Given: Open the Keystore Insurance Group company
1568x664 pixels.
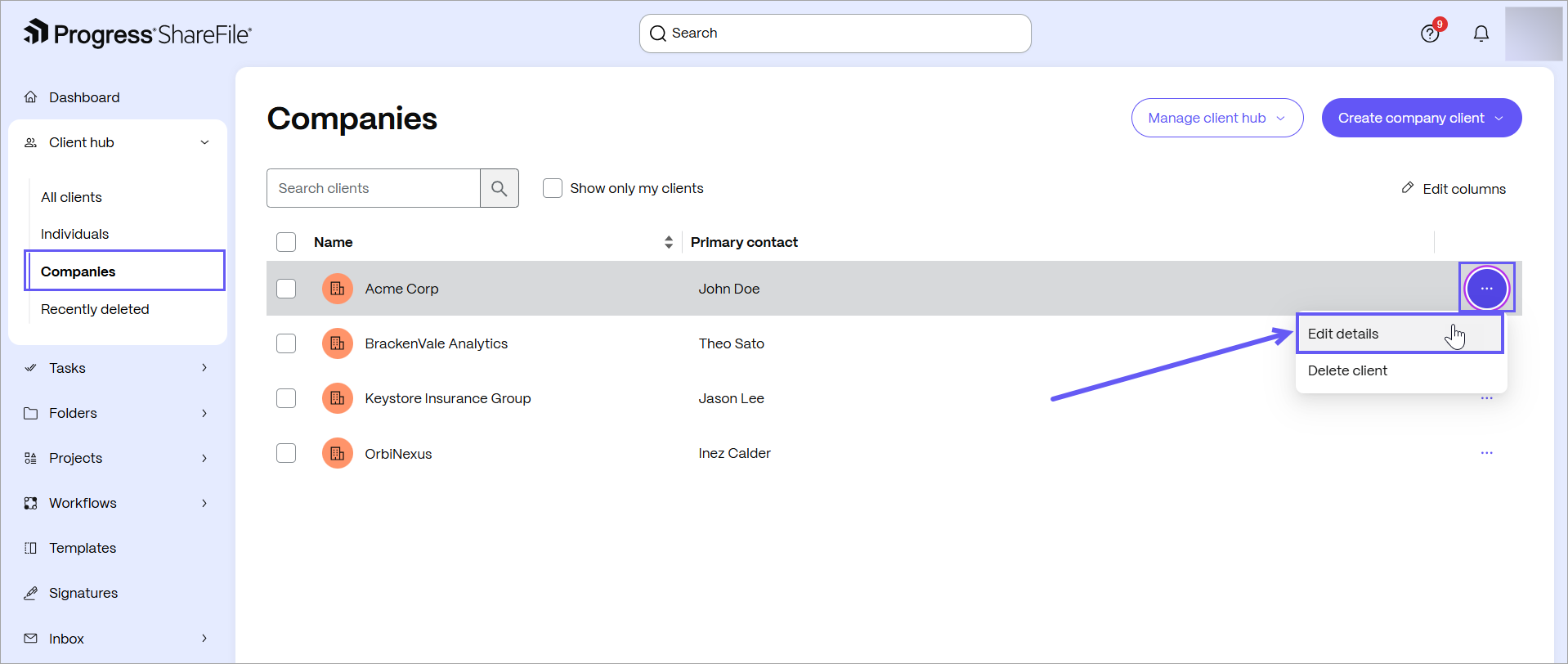Looking at the screenshot, I should (448, 398).
